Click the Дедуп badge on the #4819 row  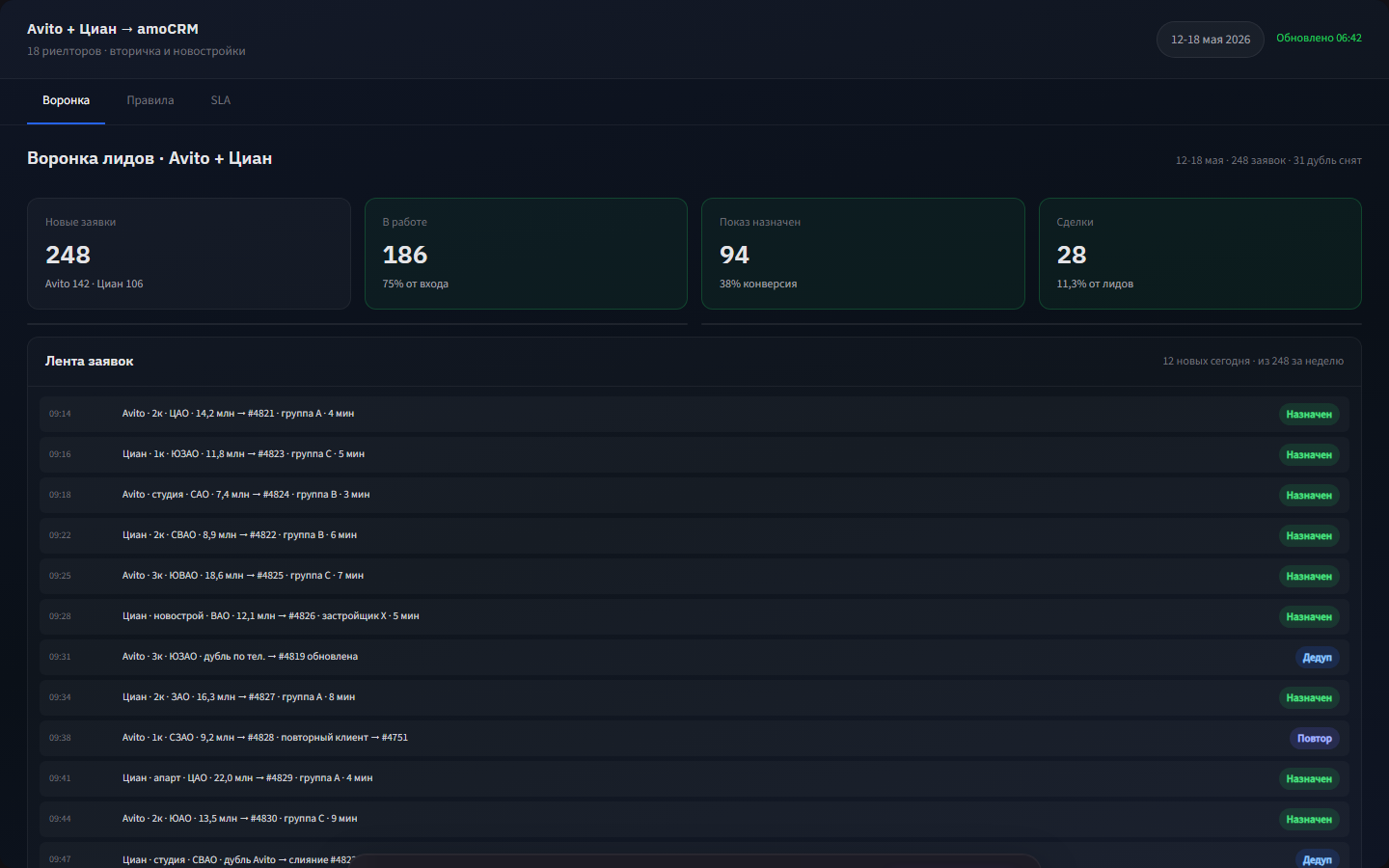click(1317, 658)
